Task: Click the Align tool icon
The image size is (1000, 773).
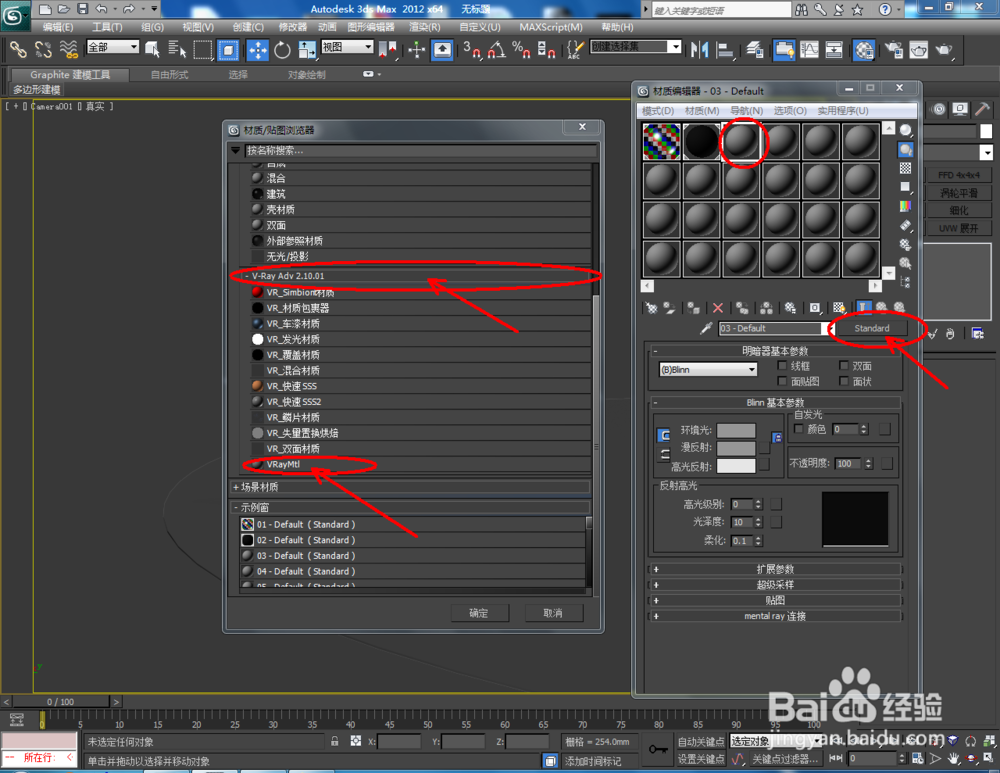Action: pos(724,50)
